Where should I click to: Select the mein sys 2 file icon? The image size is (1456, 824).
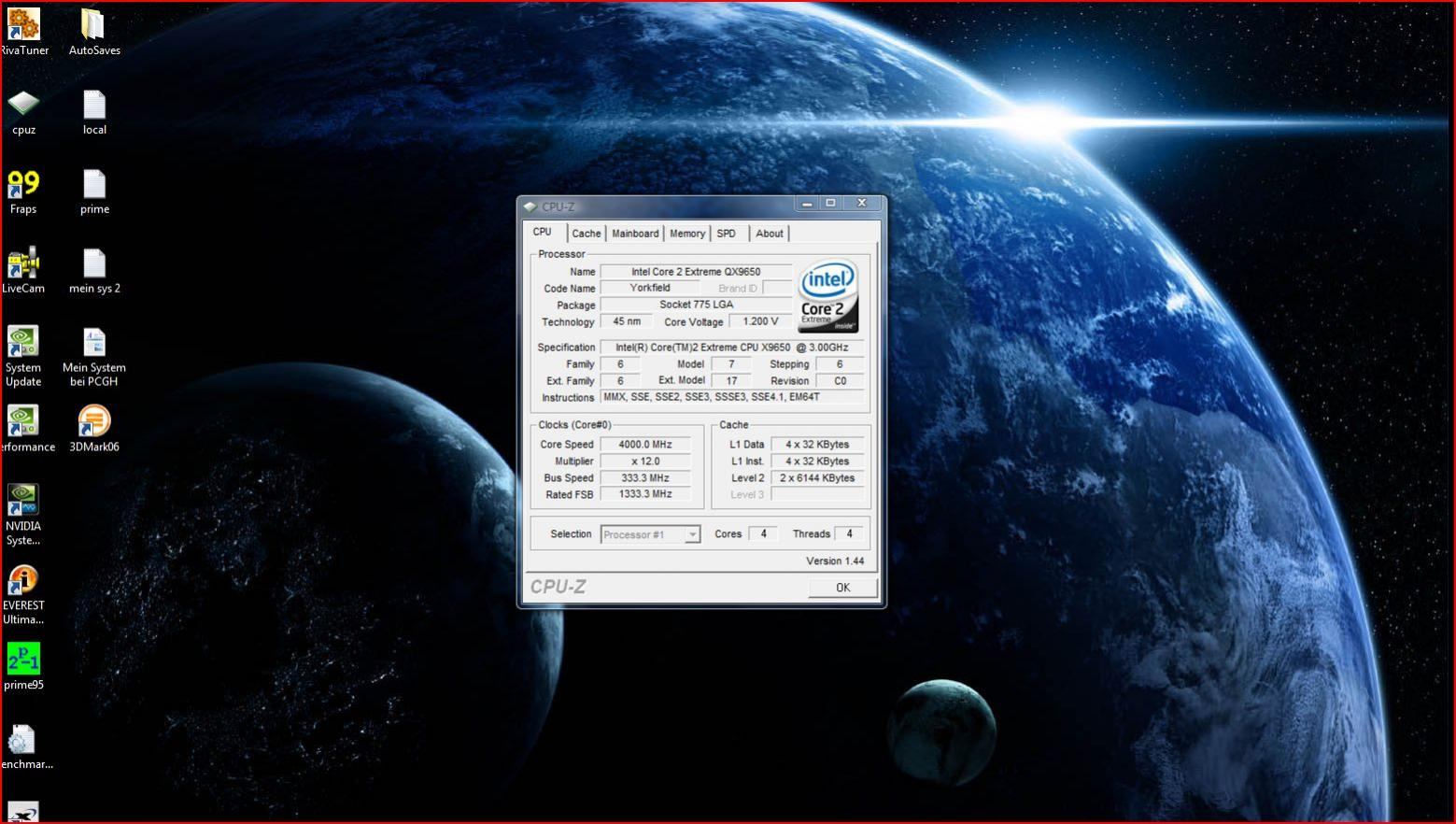click(x=94, y=271)
